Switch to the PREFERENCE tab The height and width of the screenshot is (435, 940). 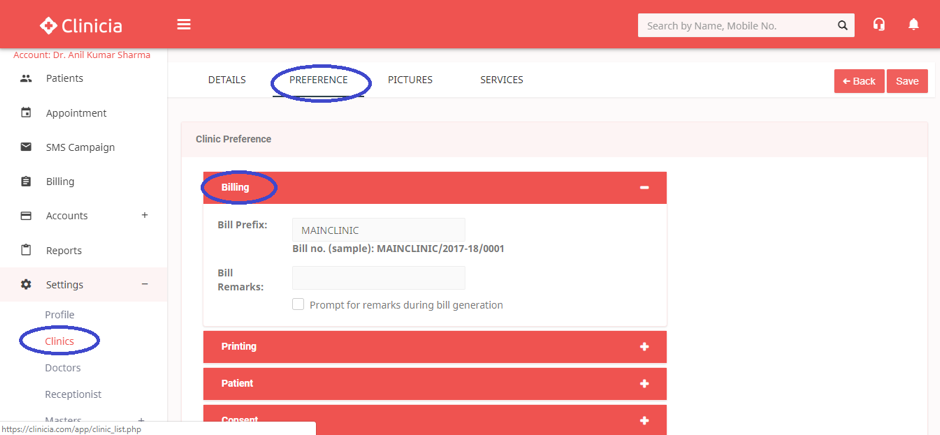318,80
